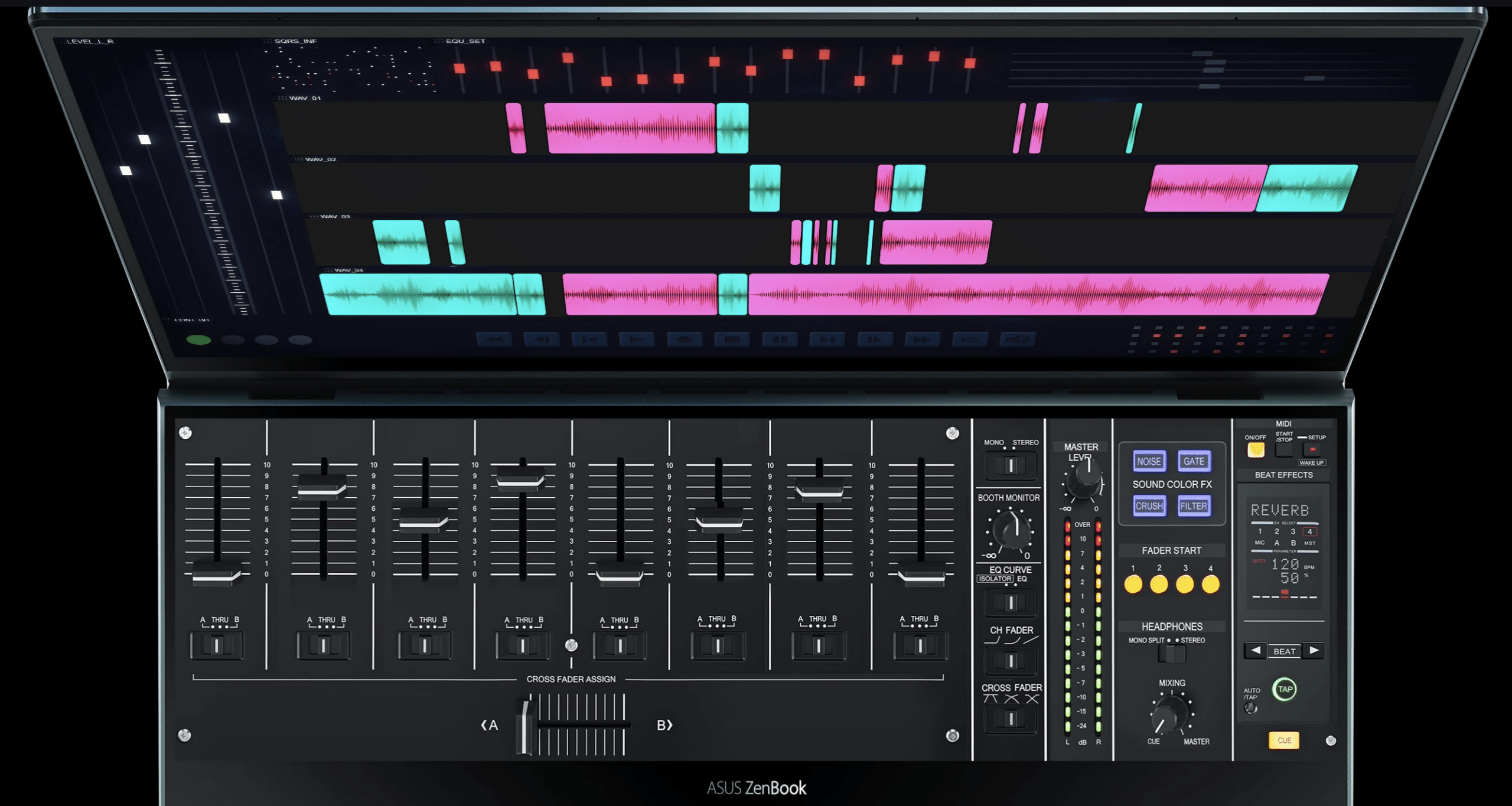Image resolution: width=1512 pixels, height=806 pixels.
Task: Click the long pink clip in WAV_04 track
Action: point(1037,294)
